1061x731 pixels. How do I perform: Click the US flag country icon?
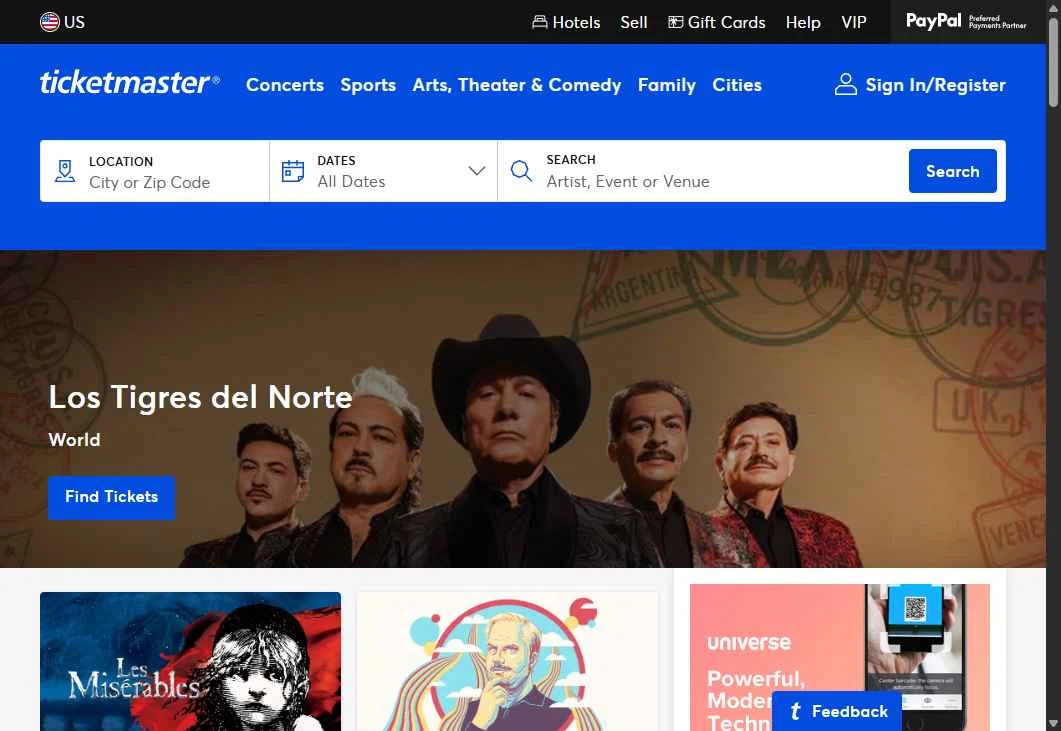click(49, 22)
